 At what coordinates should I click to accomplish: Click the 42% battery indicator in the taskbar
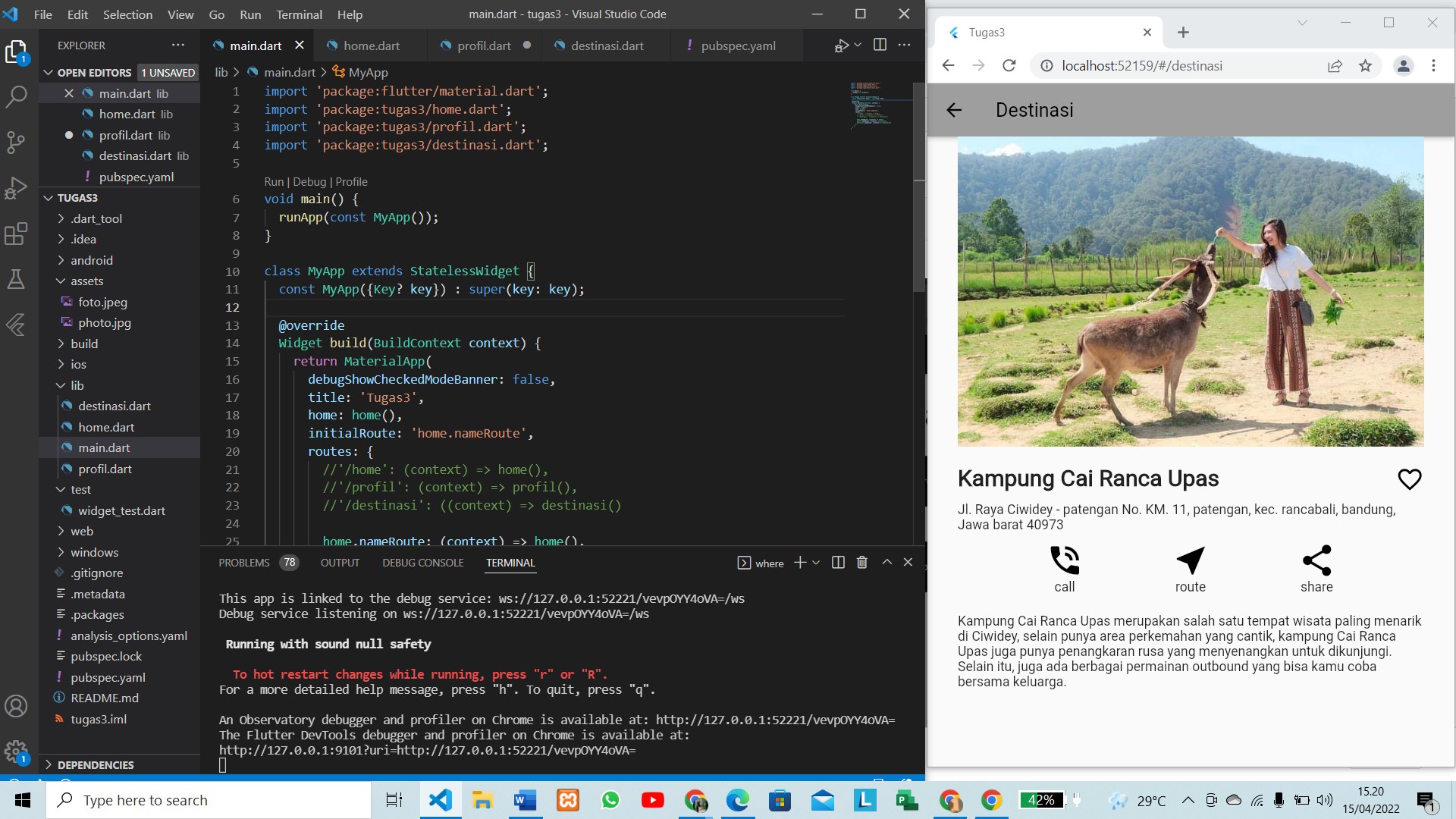click(1042, 800)
